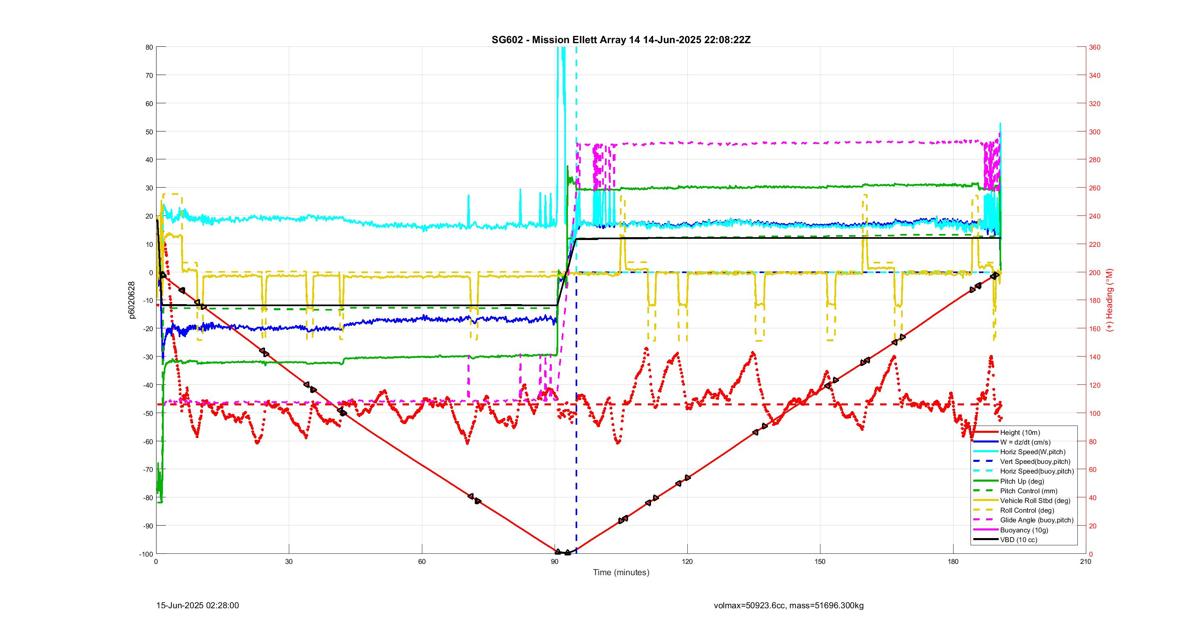1200x622 pixels.
Task: Click the right heading axis tick '120'
Action: [x=1095, y=385]
